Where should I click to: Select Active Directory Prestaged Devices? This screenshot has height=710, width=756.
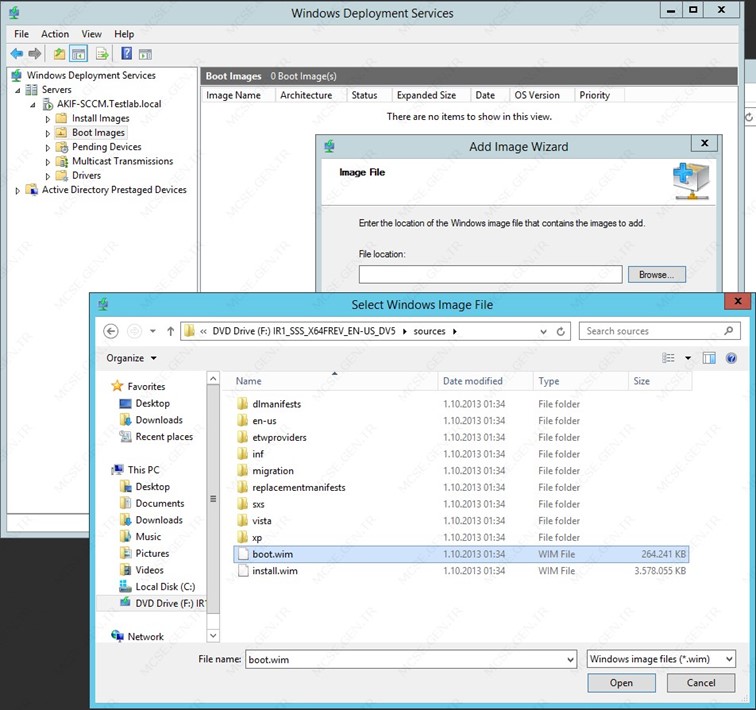pos(114,190)
